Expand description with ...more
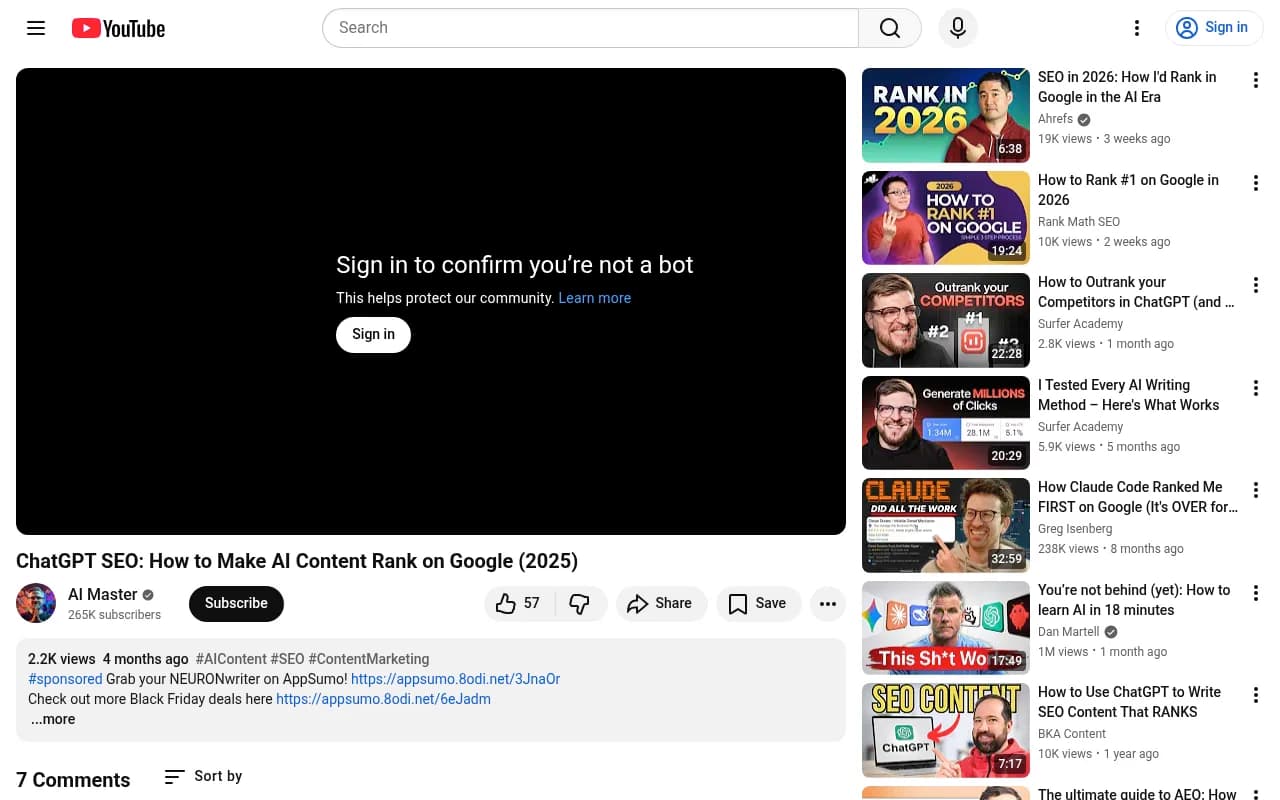Screen dimensions: 1280x800 52,719
